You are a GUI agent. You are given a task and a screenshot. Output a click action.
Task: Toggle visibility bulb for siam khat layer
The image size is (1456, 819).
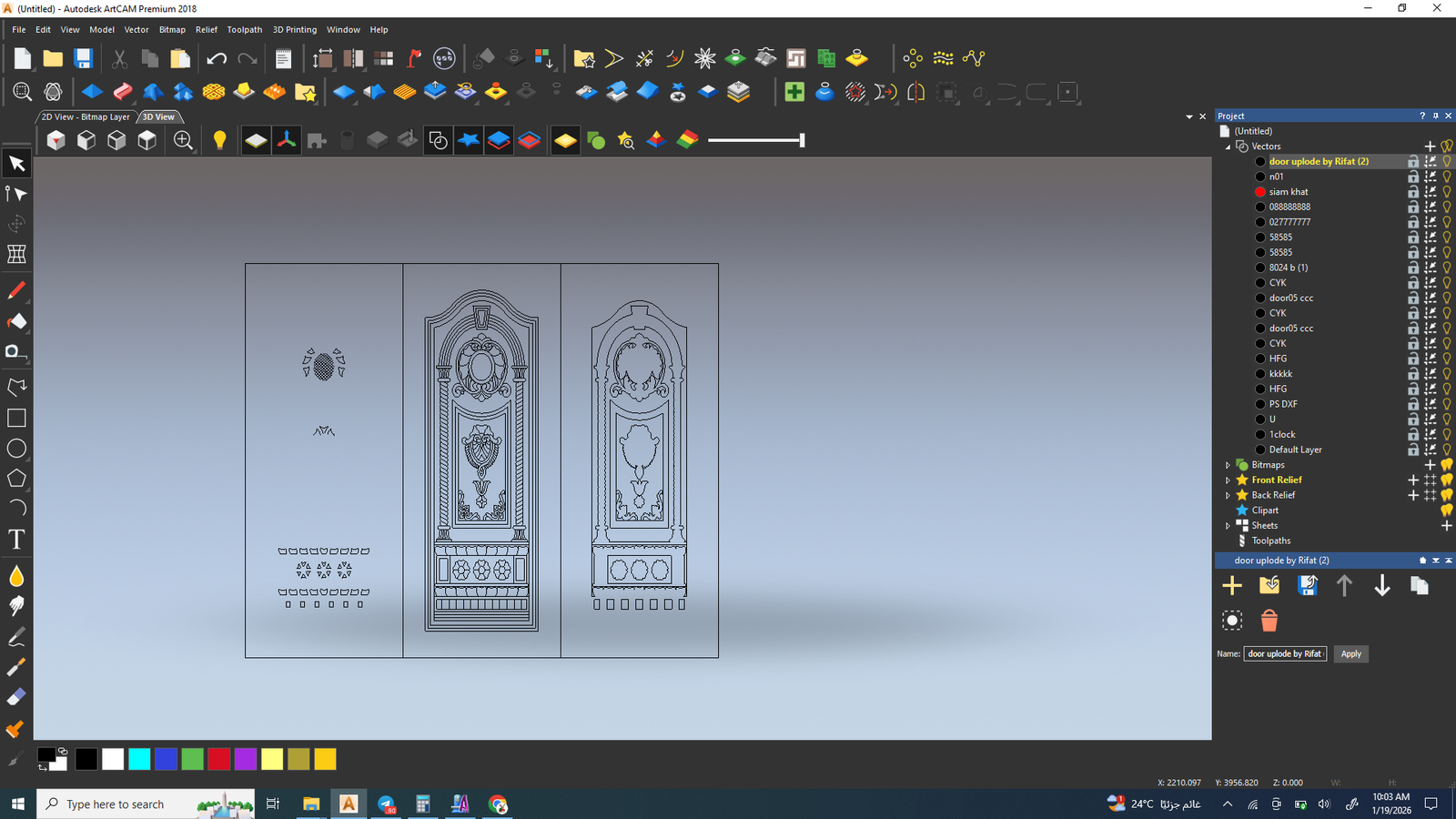pos(1447,192)
